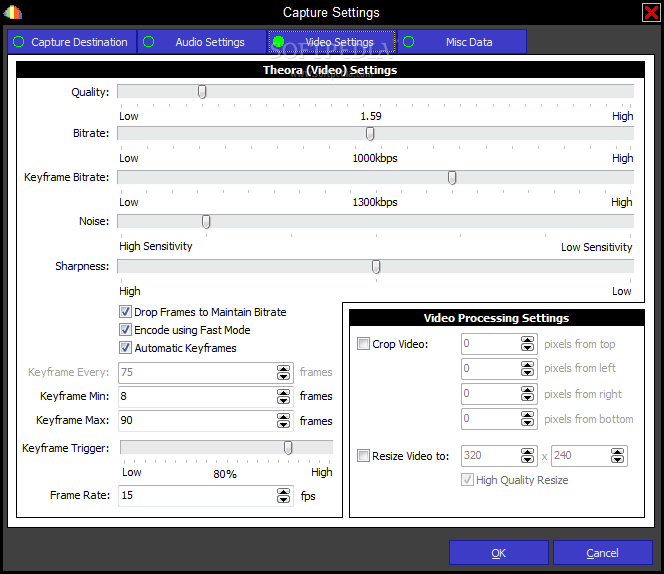The image size is (664, 574).
Task: Click Keyframe Every stepper up arrow
Action: [x=283, y=369]
